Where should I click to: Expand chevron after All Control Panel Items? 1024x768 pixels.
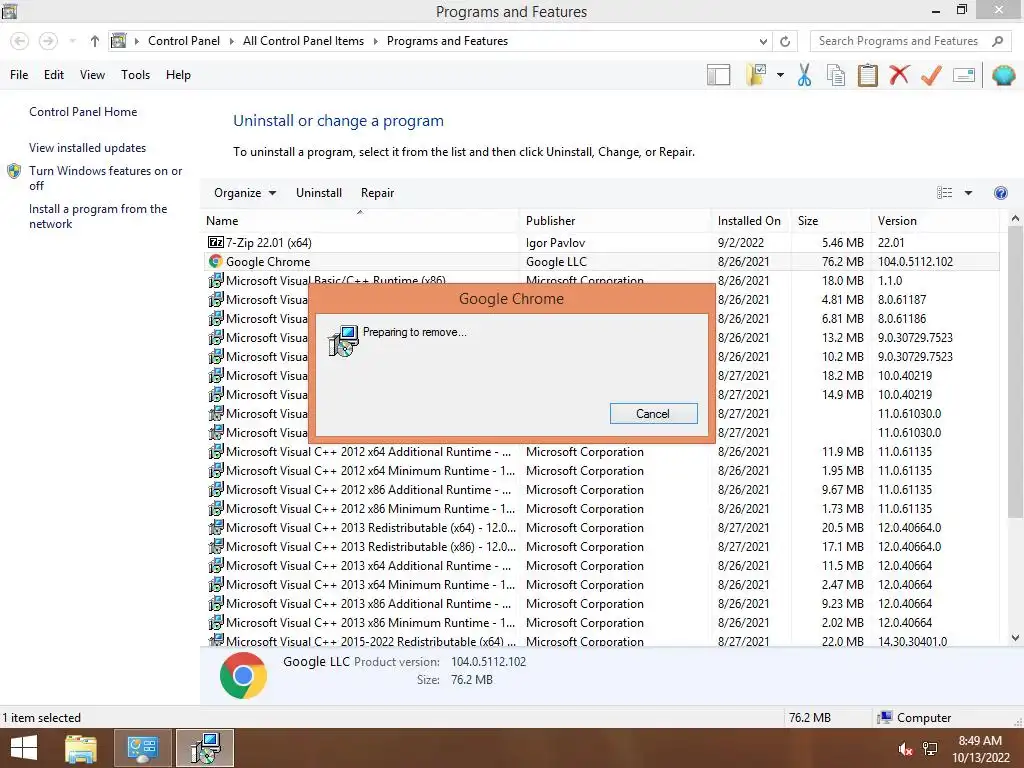click(x=376, y=41)
